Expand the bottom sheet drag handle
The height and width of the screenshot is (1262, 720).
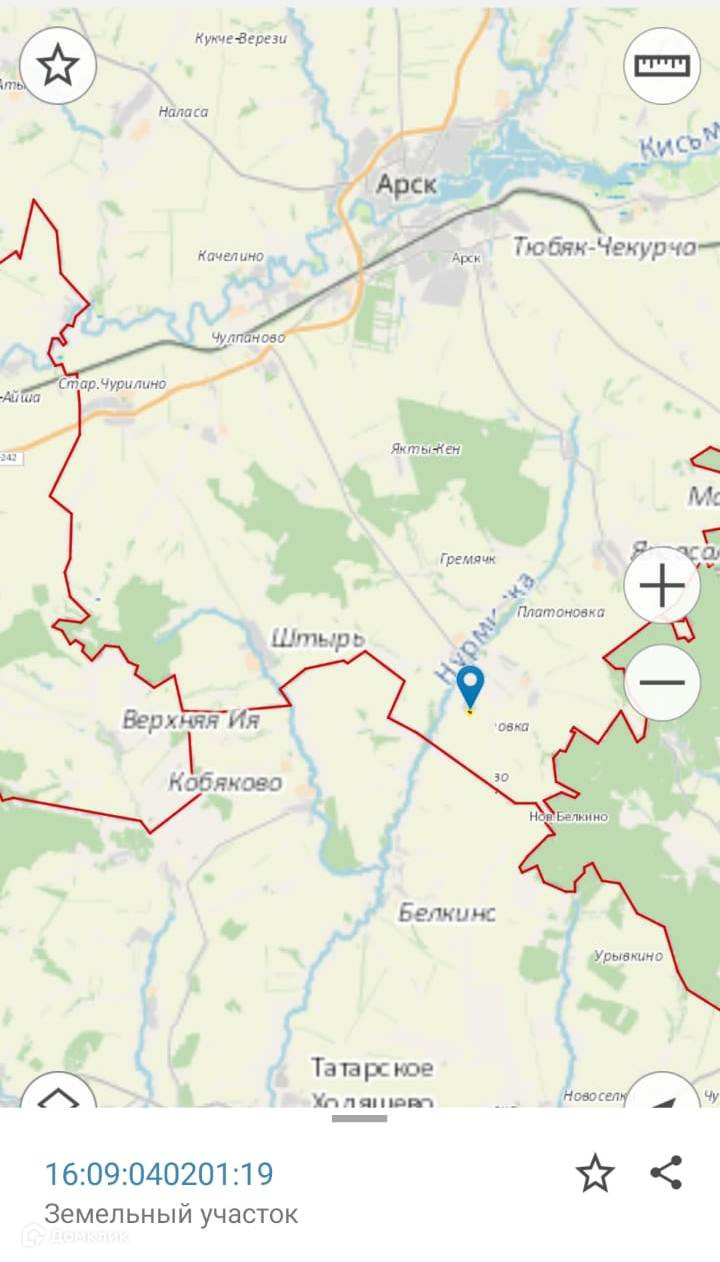pos(360,1118)
